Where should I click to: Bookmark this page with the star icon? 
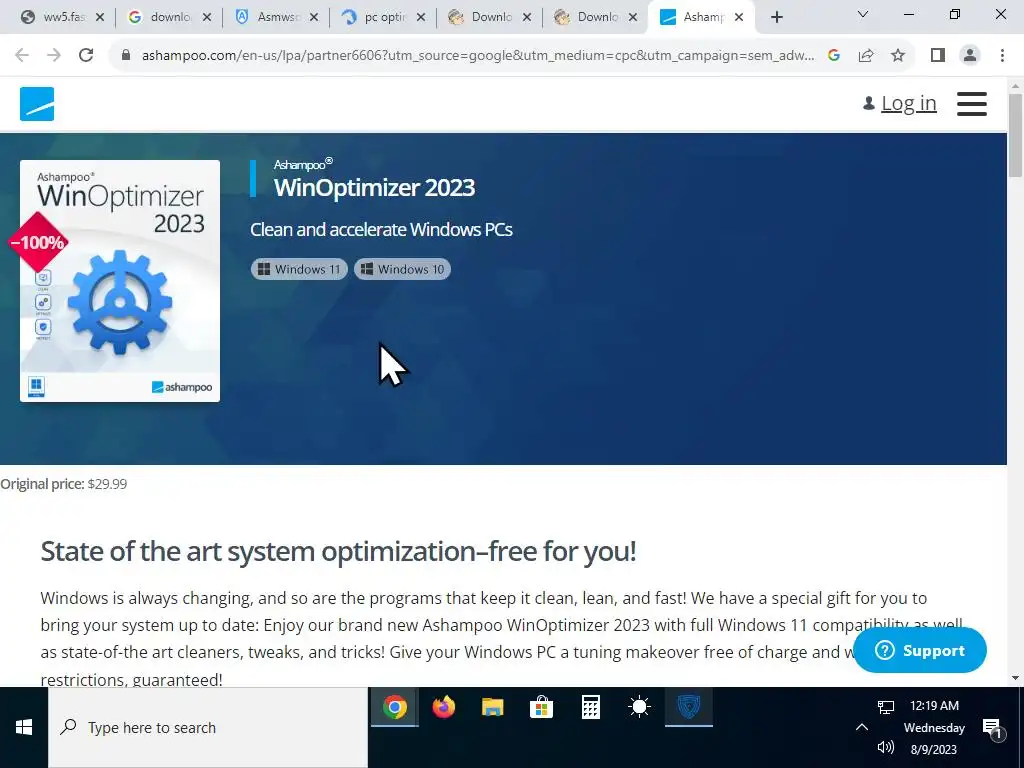(x=898, y=56)
